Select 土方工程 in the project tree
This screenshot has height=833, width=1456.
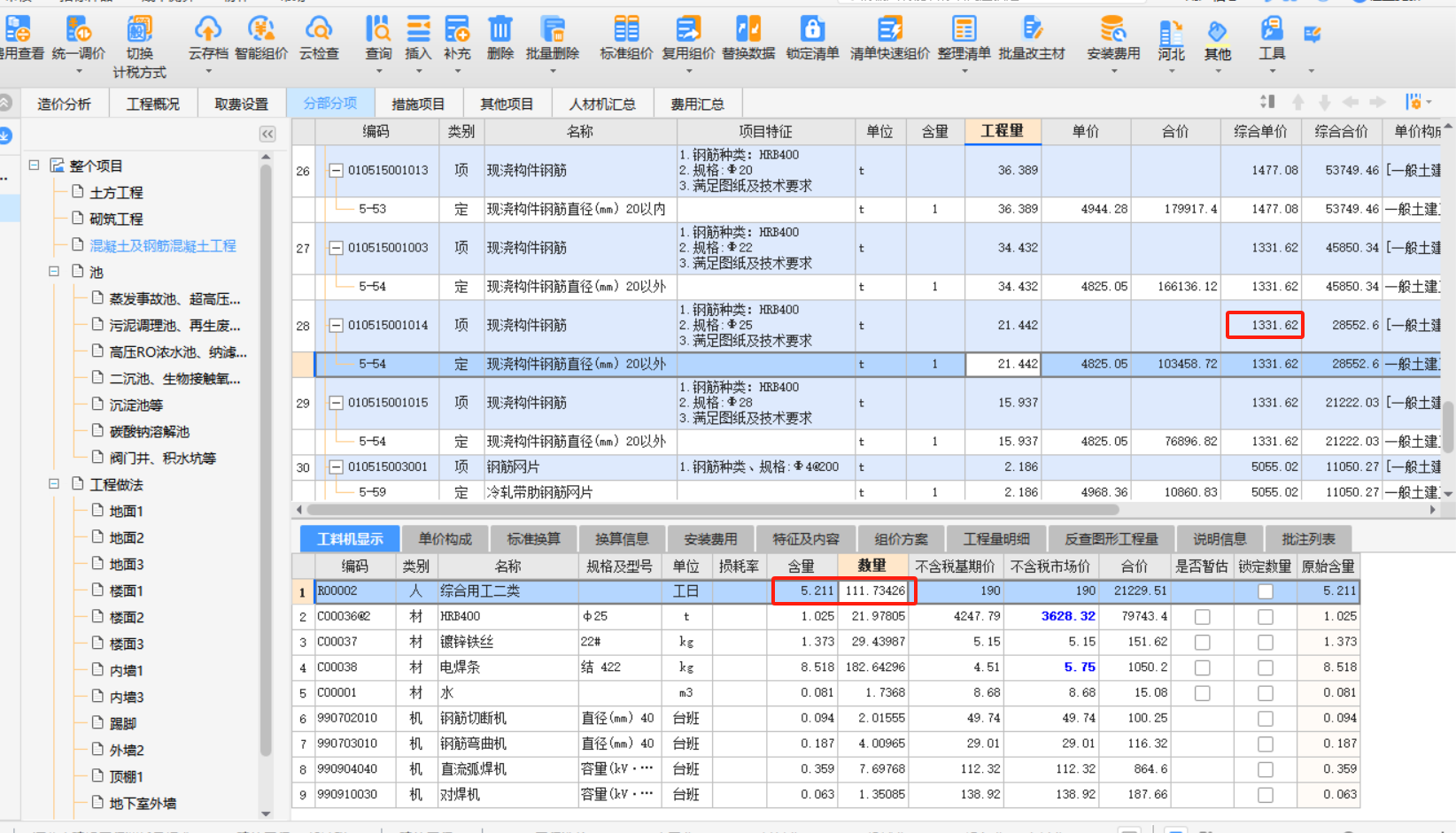(116, 192)
